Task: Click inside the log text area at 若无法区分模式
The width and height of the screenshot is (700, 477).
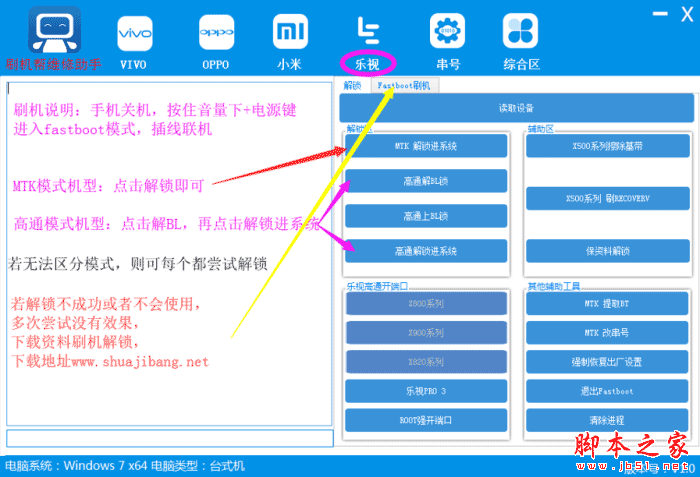Action: tap(138, 264)
